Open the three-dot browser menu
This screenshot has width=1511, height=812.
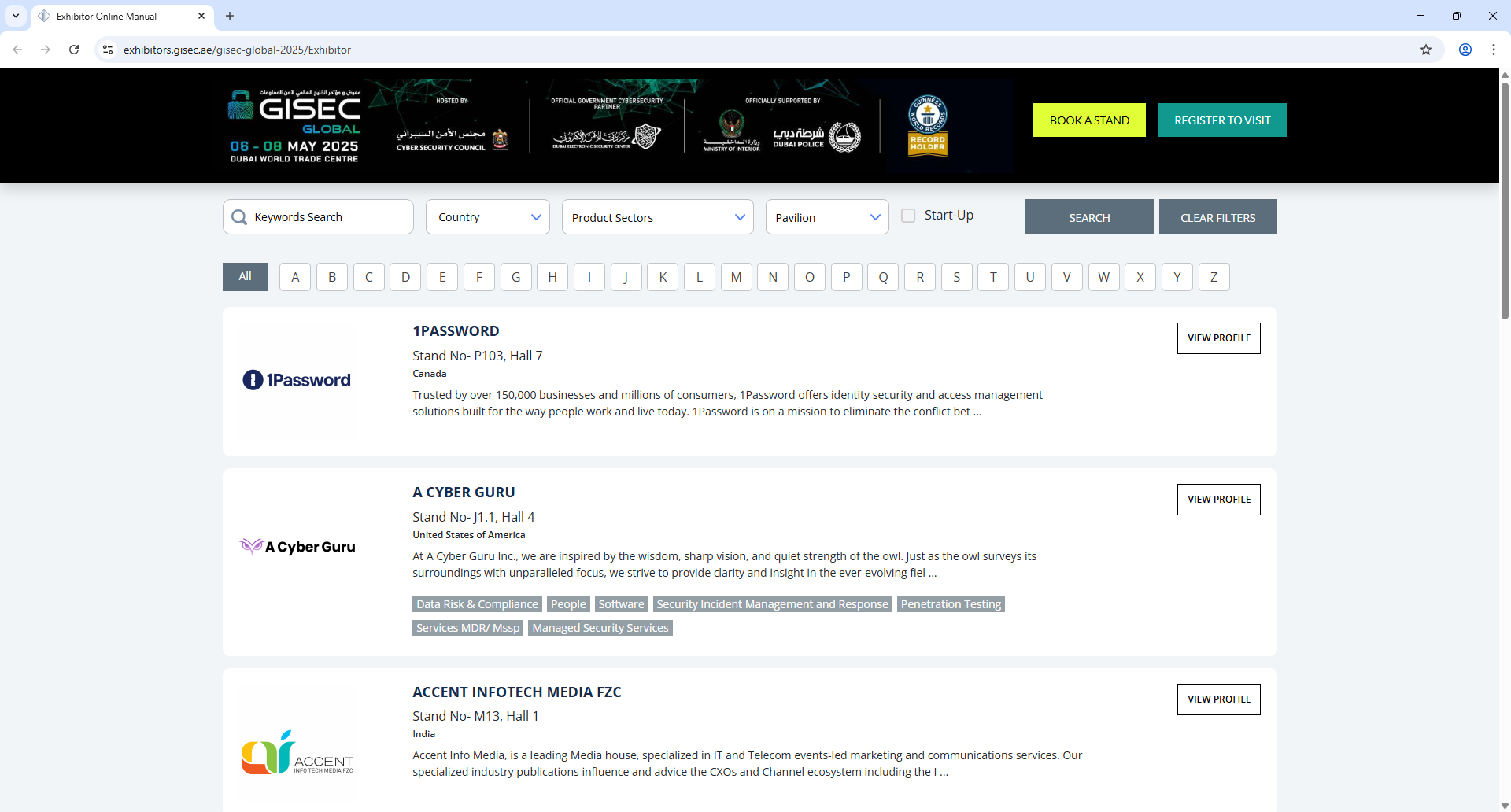click(1494, 50)
